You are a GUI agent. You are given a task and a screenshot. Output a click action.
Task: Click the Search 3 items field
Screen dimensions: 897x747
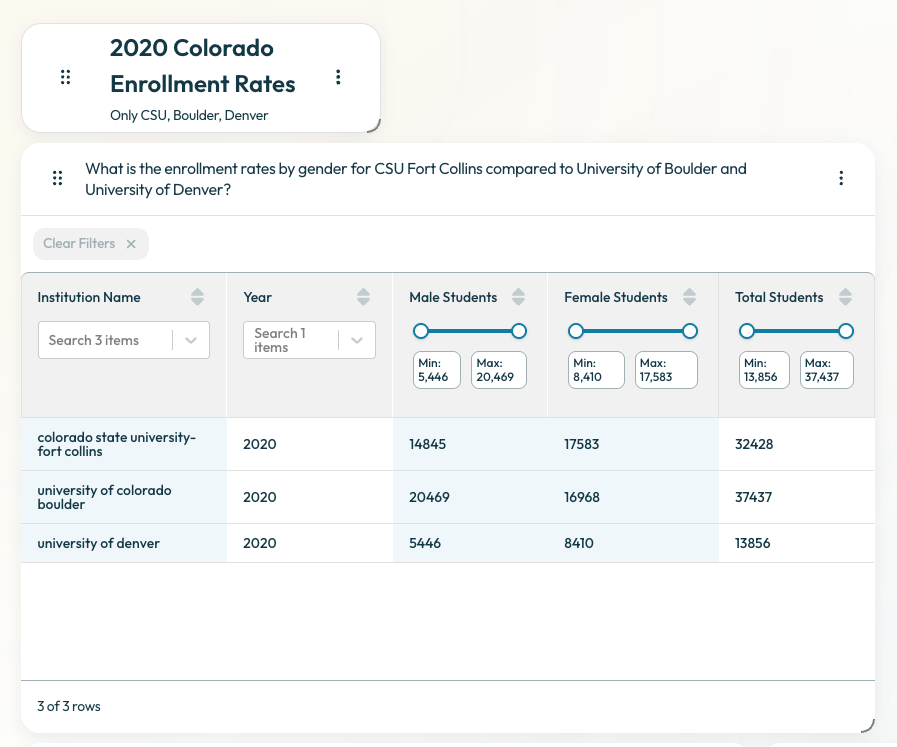[x=124, y=340]
